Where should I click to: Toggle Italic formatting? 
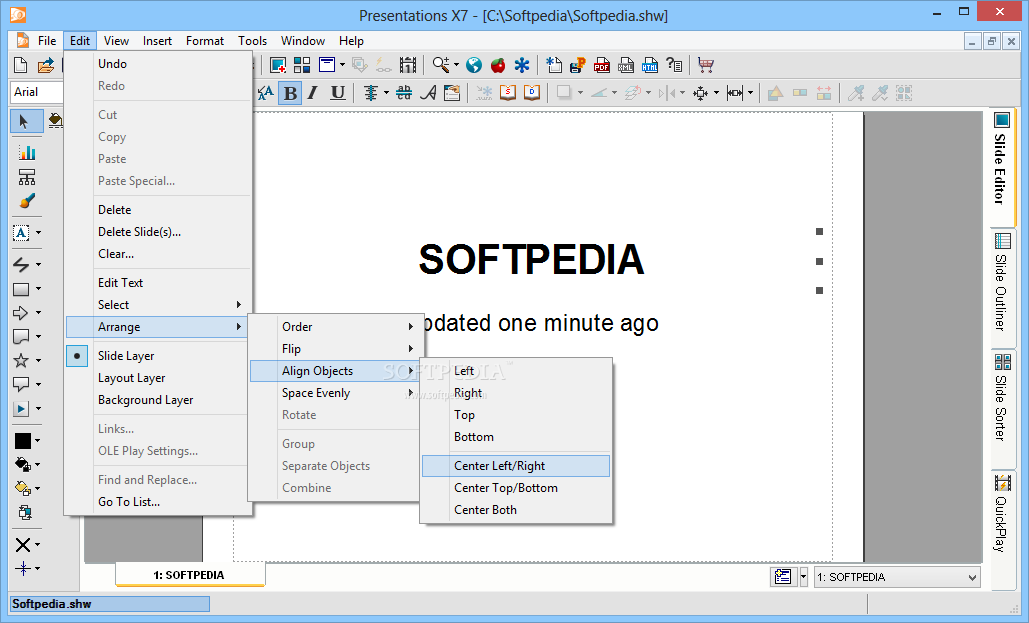pos(313,93)
